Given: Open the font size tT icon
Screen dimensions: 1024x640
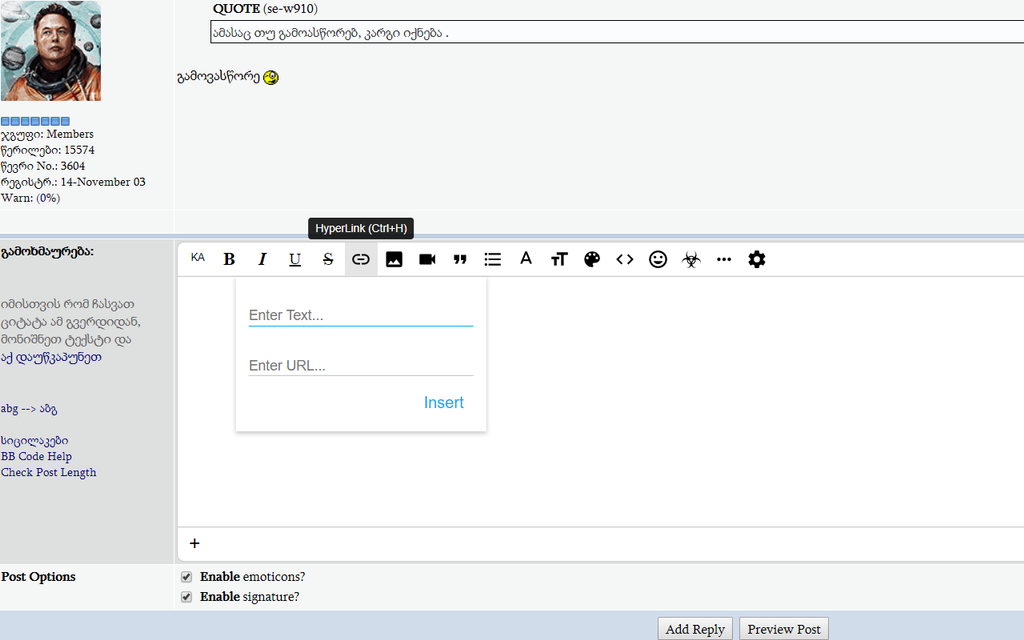Looking at the screenshot, I should coord(559,259).
